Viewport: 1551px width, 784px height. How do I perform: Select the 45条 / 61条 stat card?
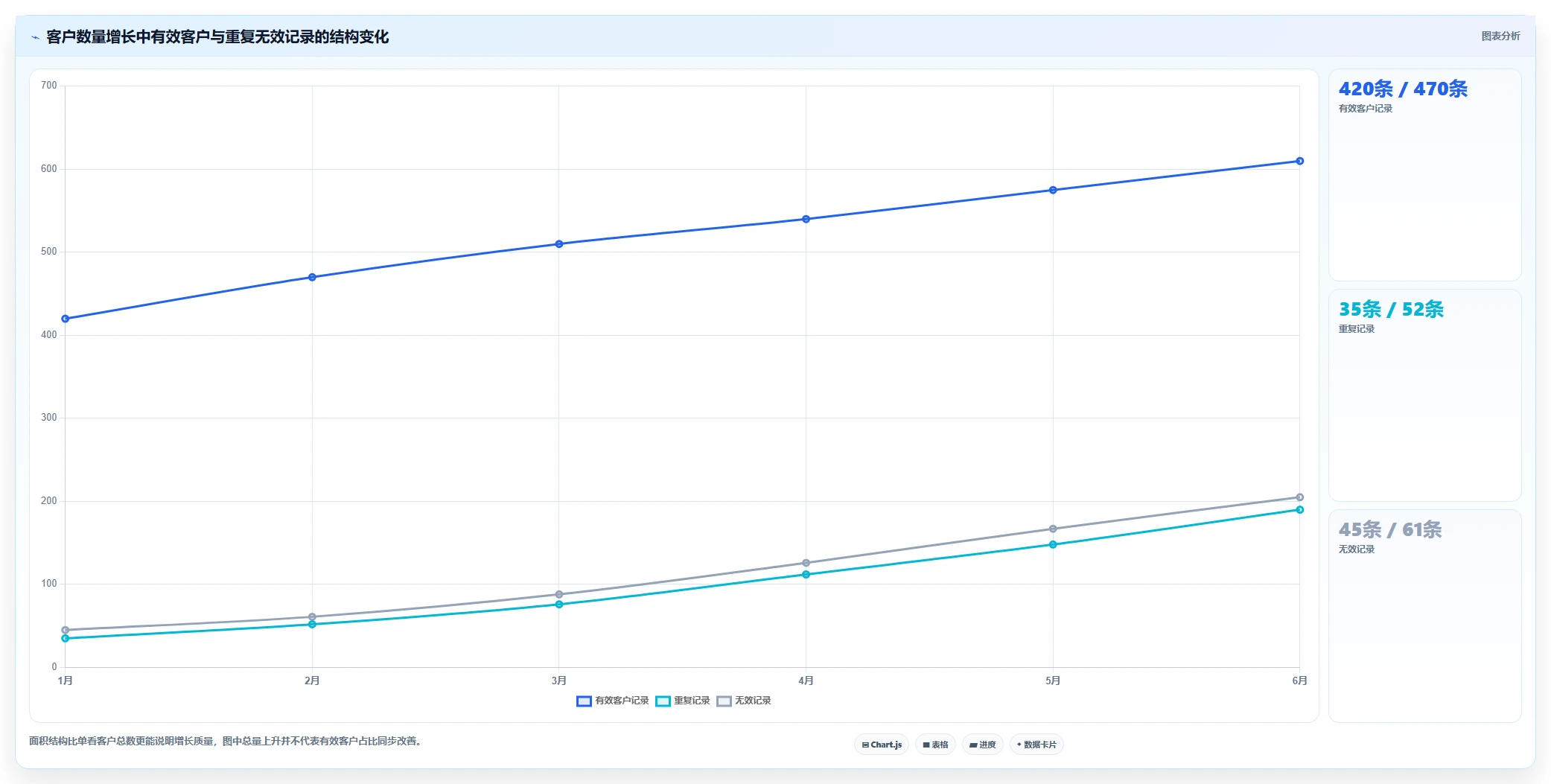pos(1424,616)
